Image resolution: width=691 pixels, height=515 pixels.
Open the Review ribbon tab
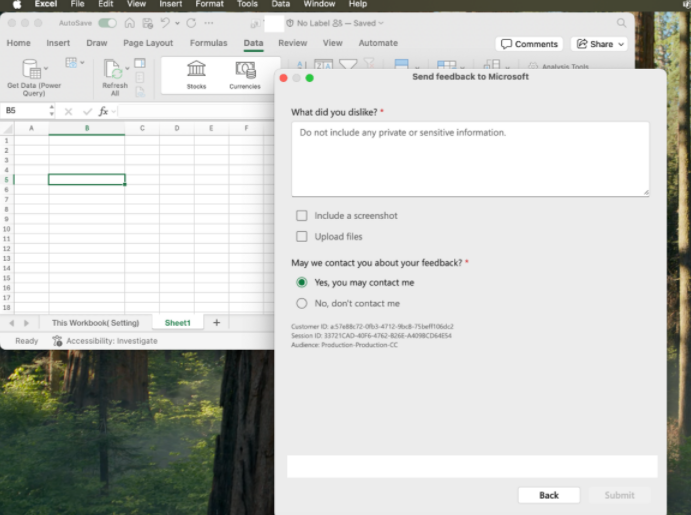[293, 43]
